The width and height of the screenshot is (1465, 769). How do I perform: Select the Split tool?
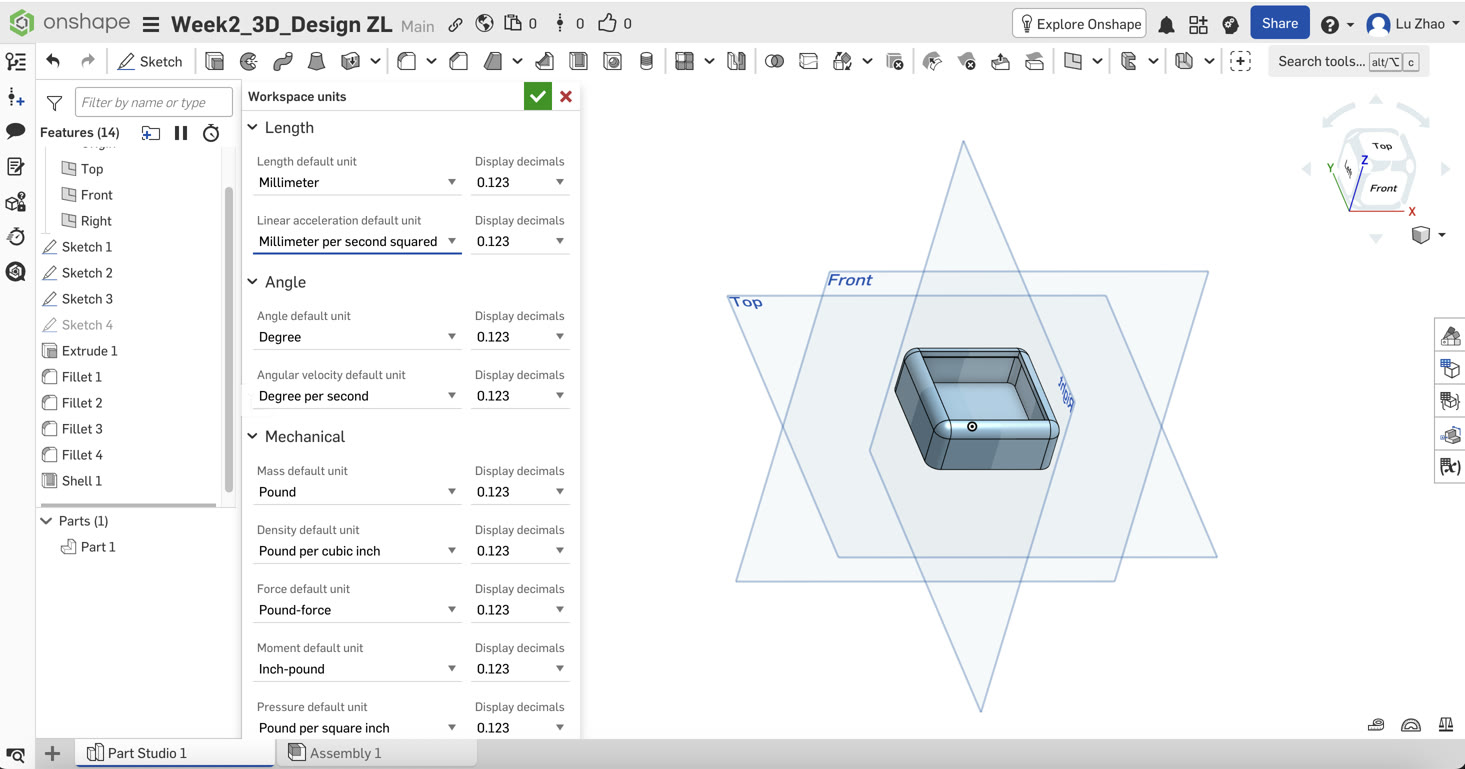pos(809,61)
